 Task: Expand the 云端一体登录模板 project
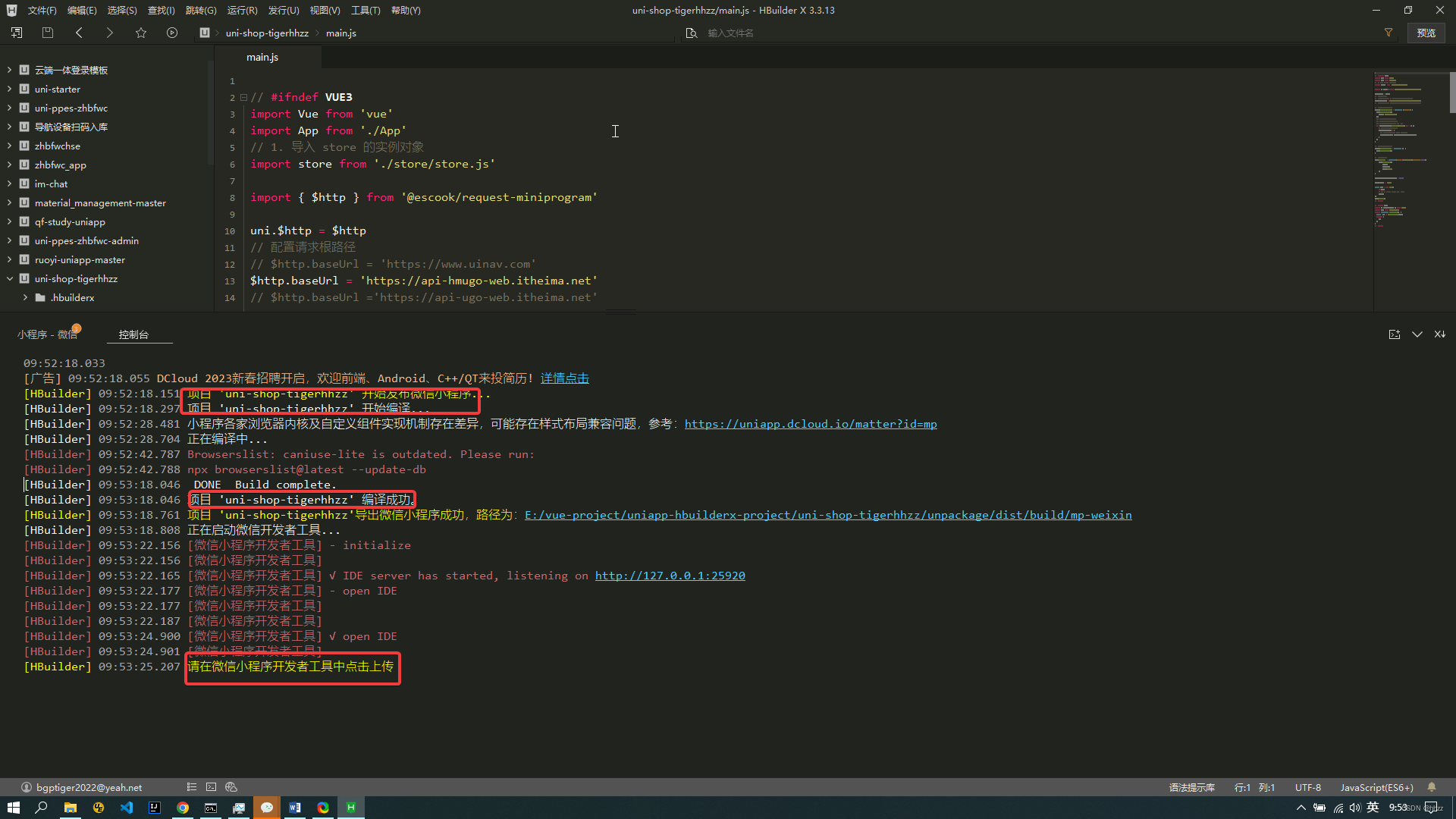(10, 70)
